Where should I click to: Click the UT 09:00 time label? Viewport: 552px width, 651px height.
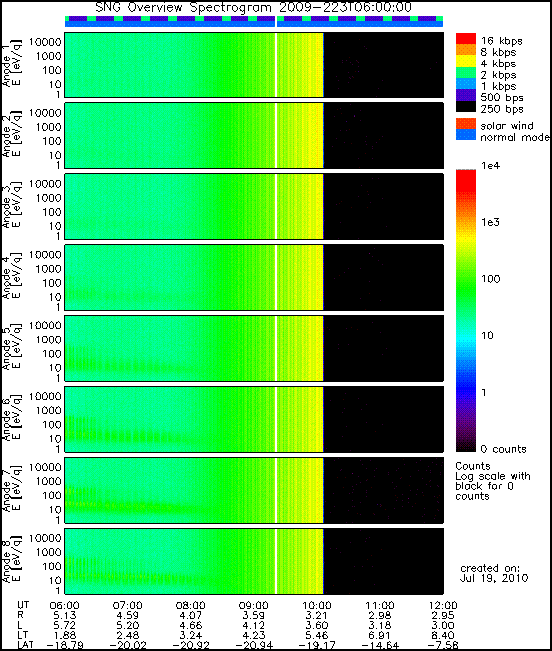[254, 606]
